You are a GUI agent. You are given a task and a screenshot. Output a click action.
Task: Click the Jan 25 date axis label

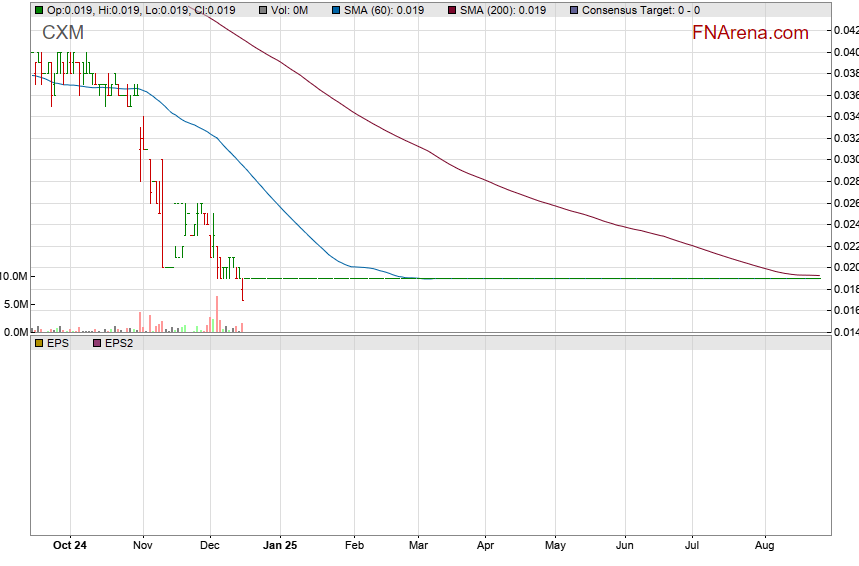tap(279, 546)
